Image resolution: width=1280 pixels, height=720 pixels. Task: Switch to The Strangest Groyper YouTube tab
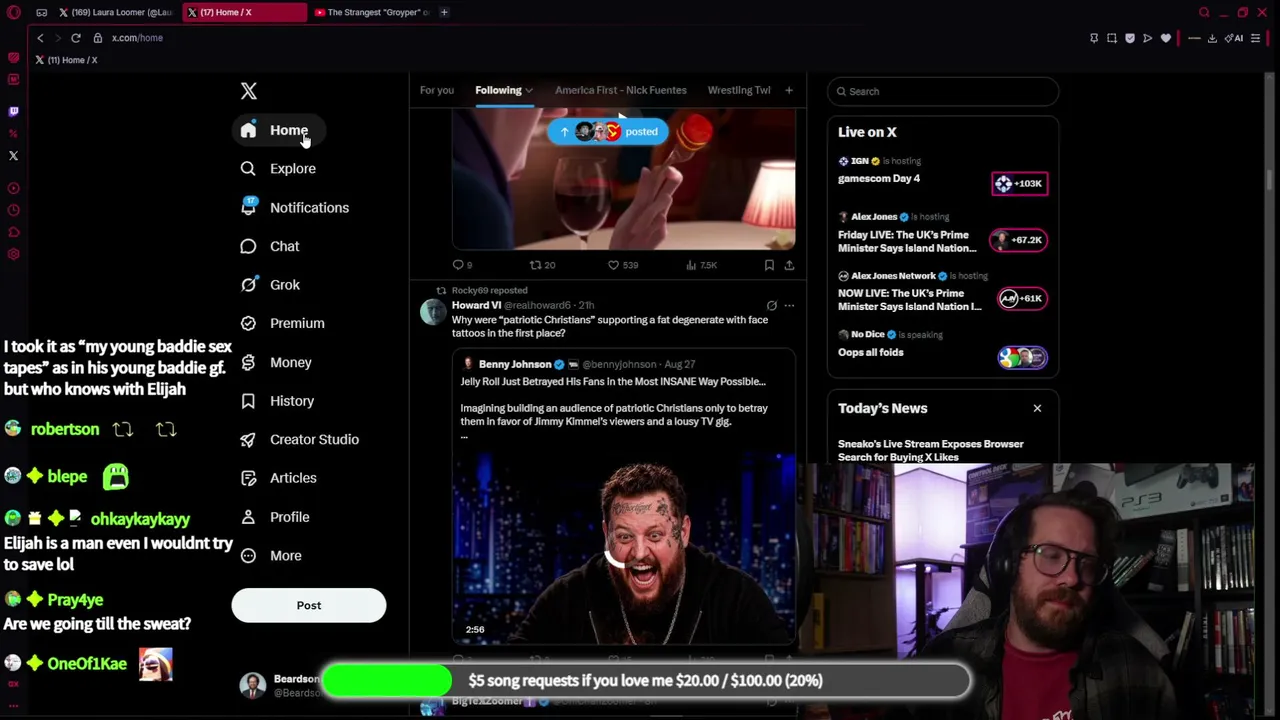click(371, 12)
